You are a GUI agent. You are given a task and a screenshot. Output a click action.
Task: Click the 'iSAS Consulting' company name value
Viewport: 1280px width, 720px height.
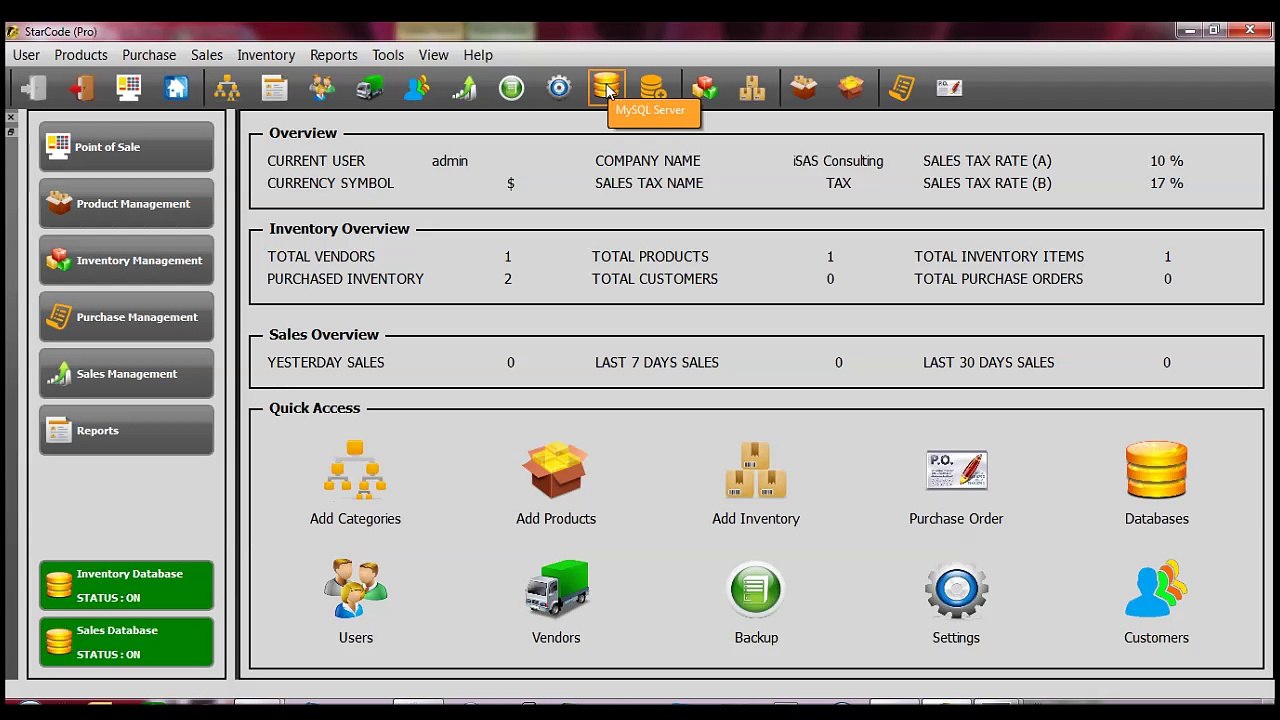click(838, 161)
